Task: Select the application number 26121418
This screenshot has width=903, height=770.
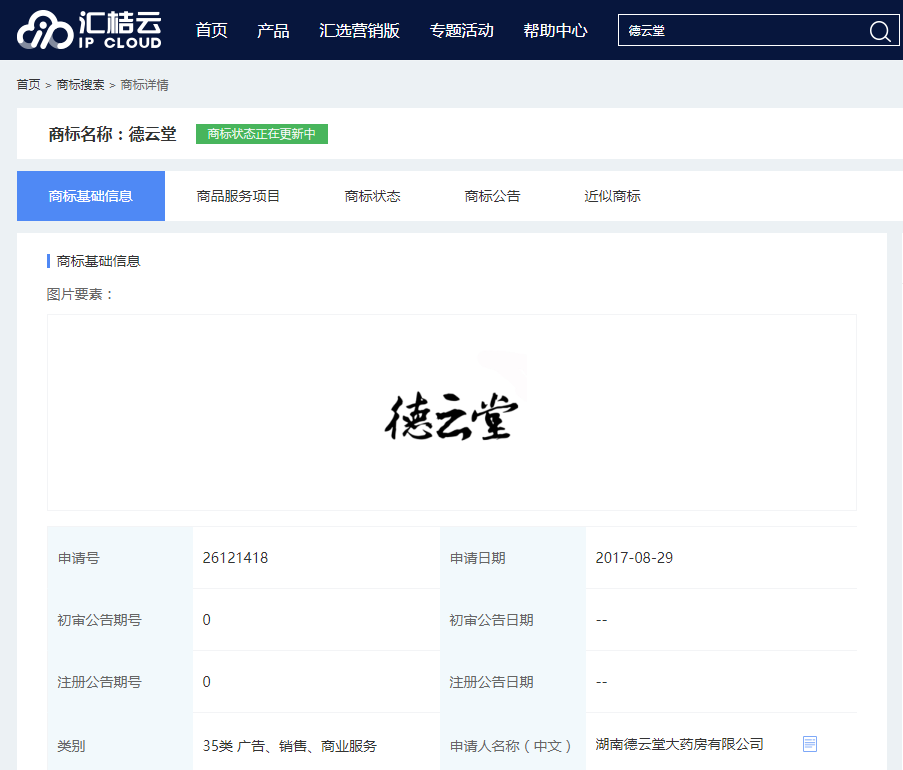Action: (235, 557)
